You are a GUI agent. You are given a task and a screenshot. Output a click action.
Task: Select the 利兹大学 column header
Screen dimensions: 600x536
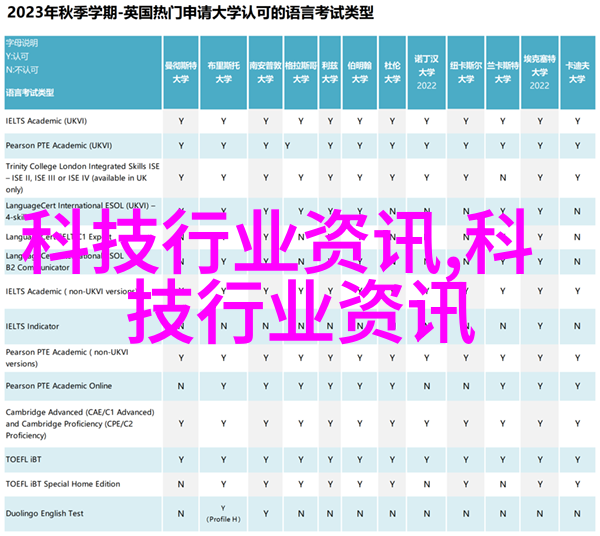tap(330, 72)
